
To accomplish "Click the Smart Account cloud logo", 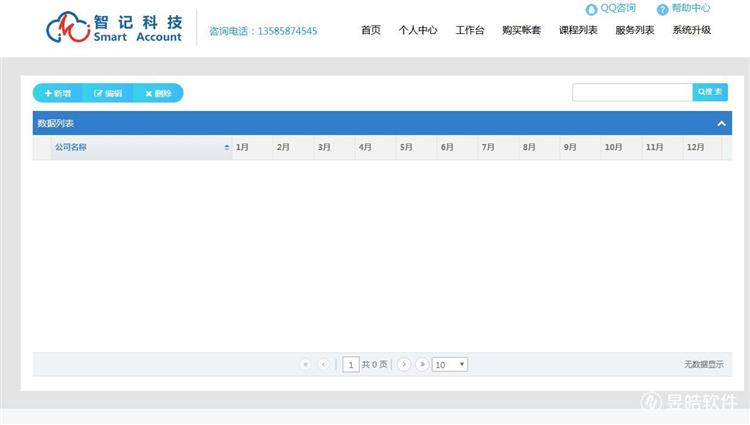I will [66, 28].
